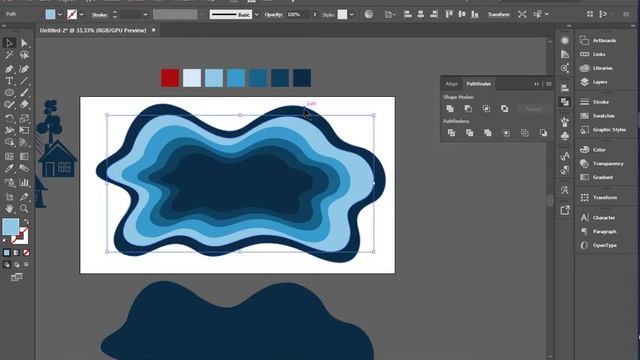Image resolution: width=640 pixels, height=360 pixels.
Task: Switch to the Pathfinder tab
Action: click(x=479, y=84)
